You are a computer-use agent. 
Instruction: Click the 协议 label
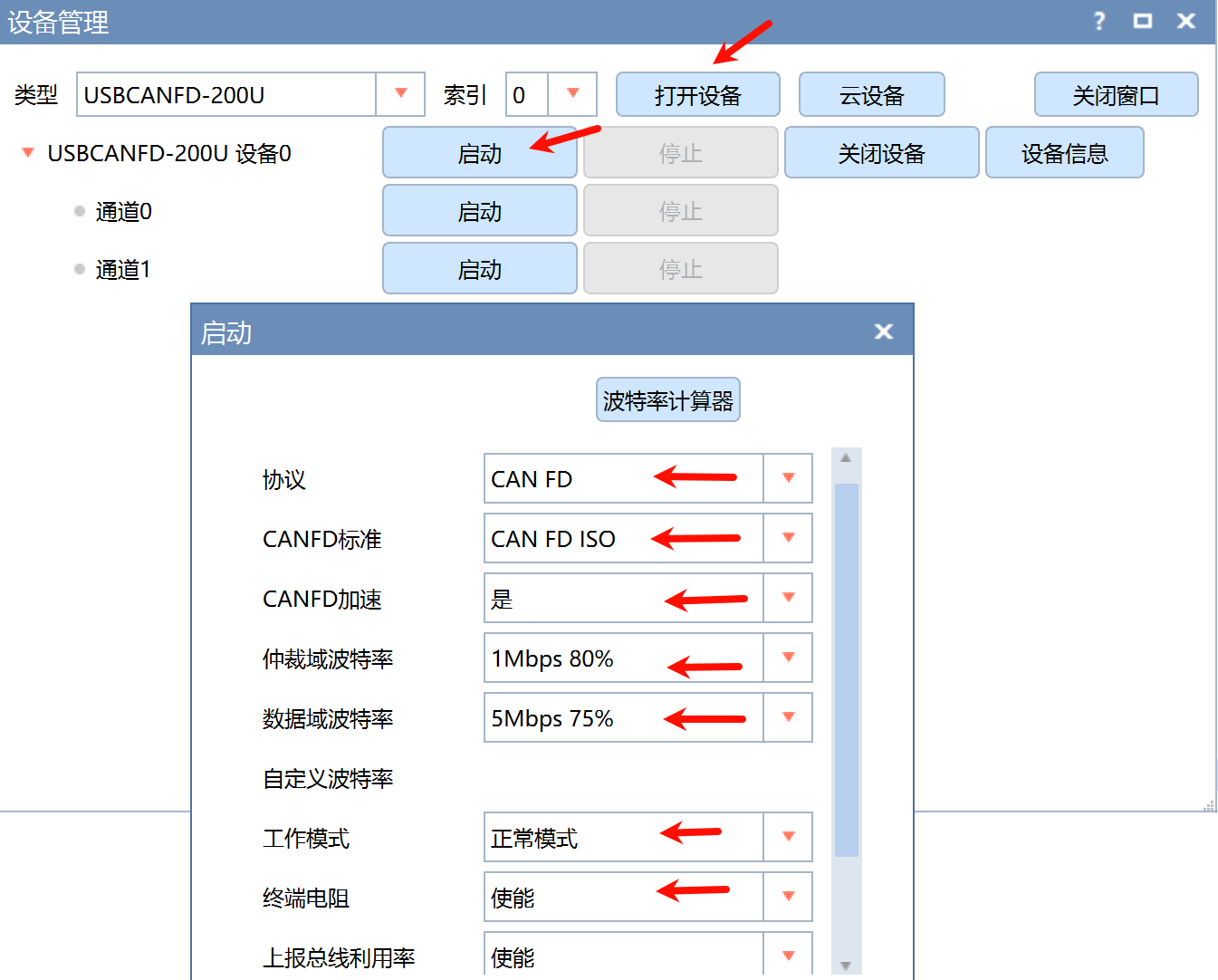point(284,480)
